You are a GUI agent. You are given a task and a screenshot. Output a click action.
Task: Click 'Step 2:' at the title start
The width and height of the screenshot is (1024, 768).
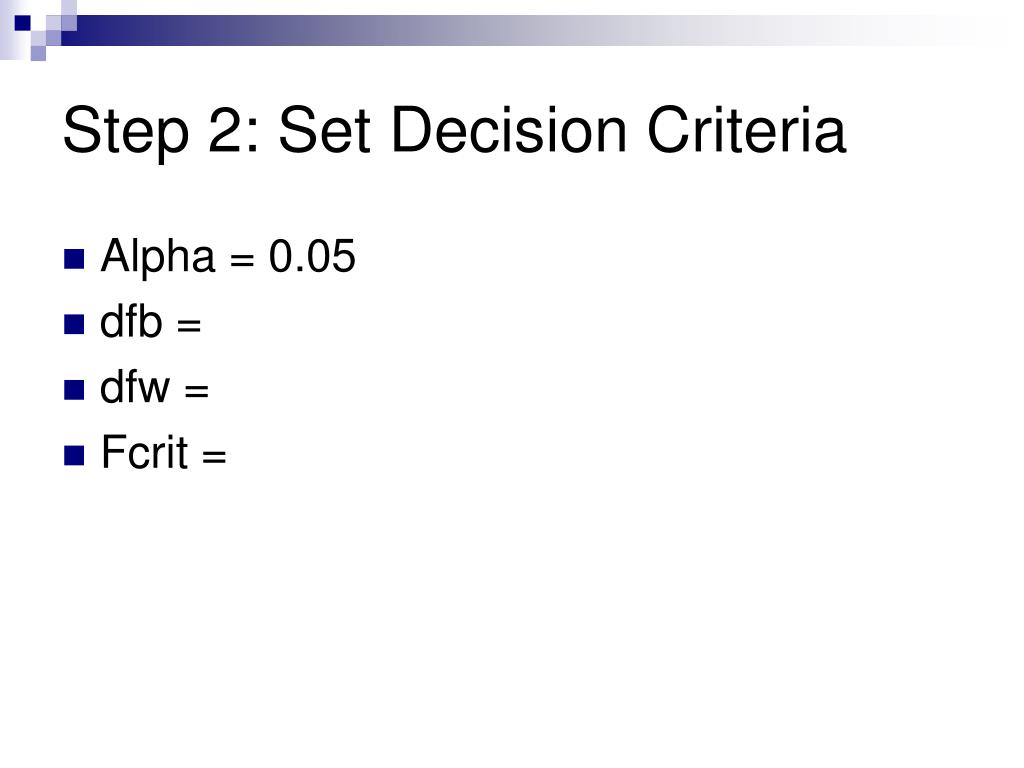(161, 131)
